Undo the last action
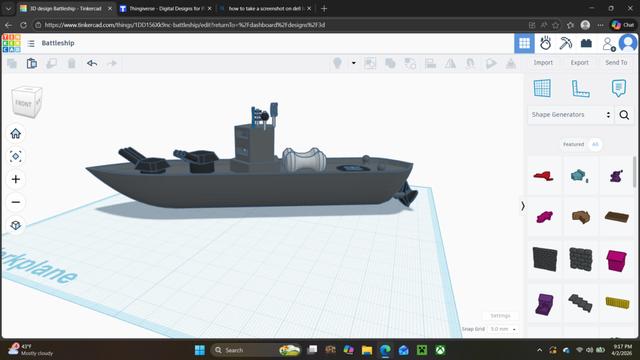The width and height of the screenshot is (640, 360). click(92, 63)
